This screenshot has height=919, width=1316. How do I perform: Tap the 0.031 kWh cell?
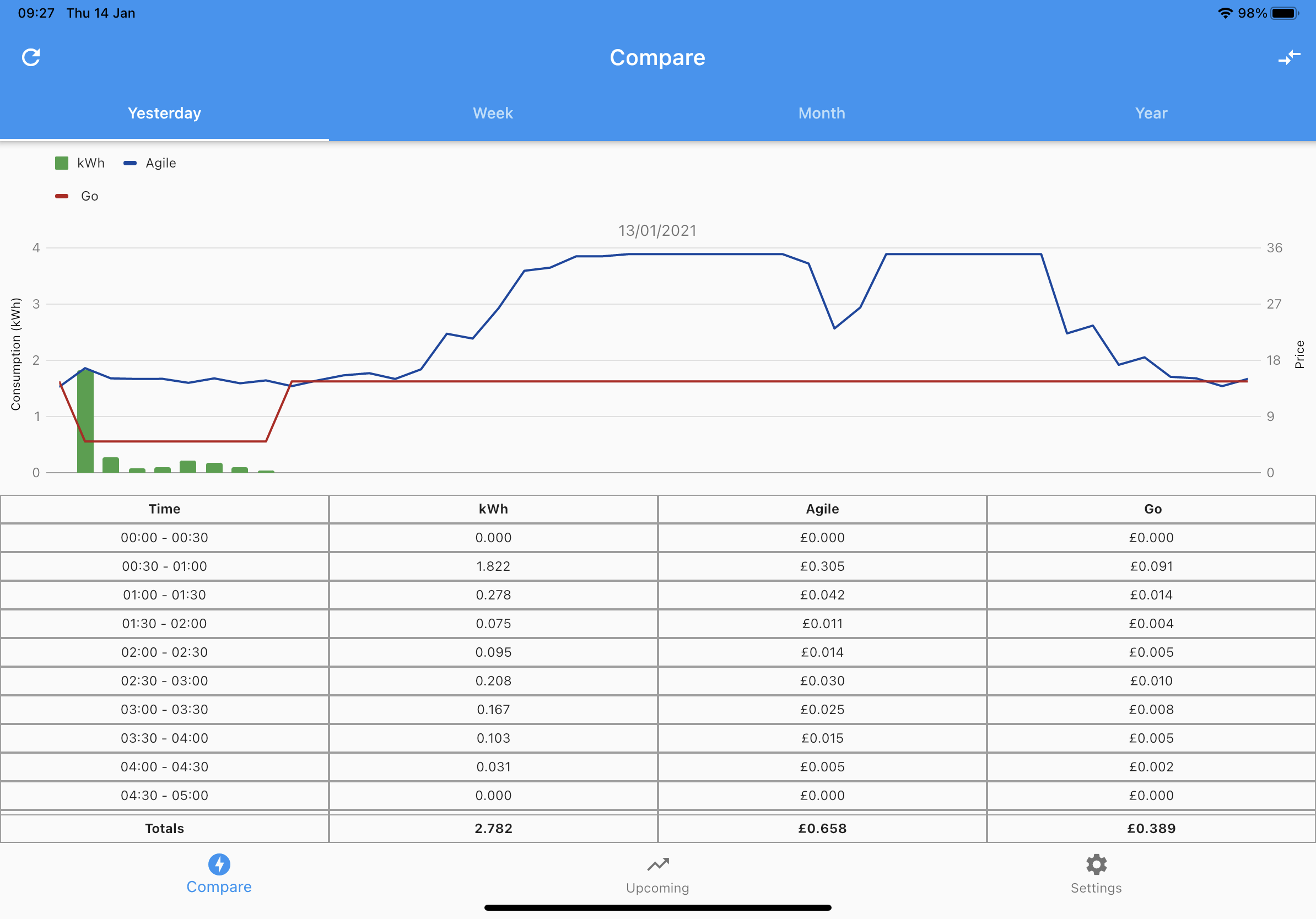pos(494,766)
